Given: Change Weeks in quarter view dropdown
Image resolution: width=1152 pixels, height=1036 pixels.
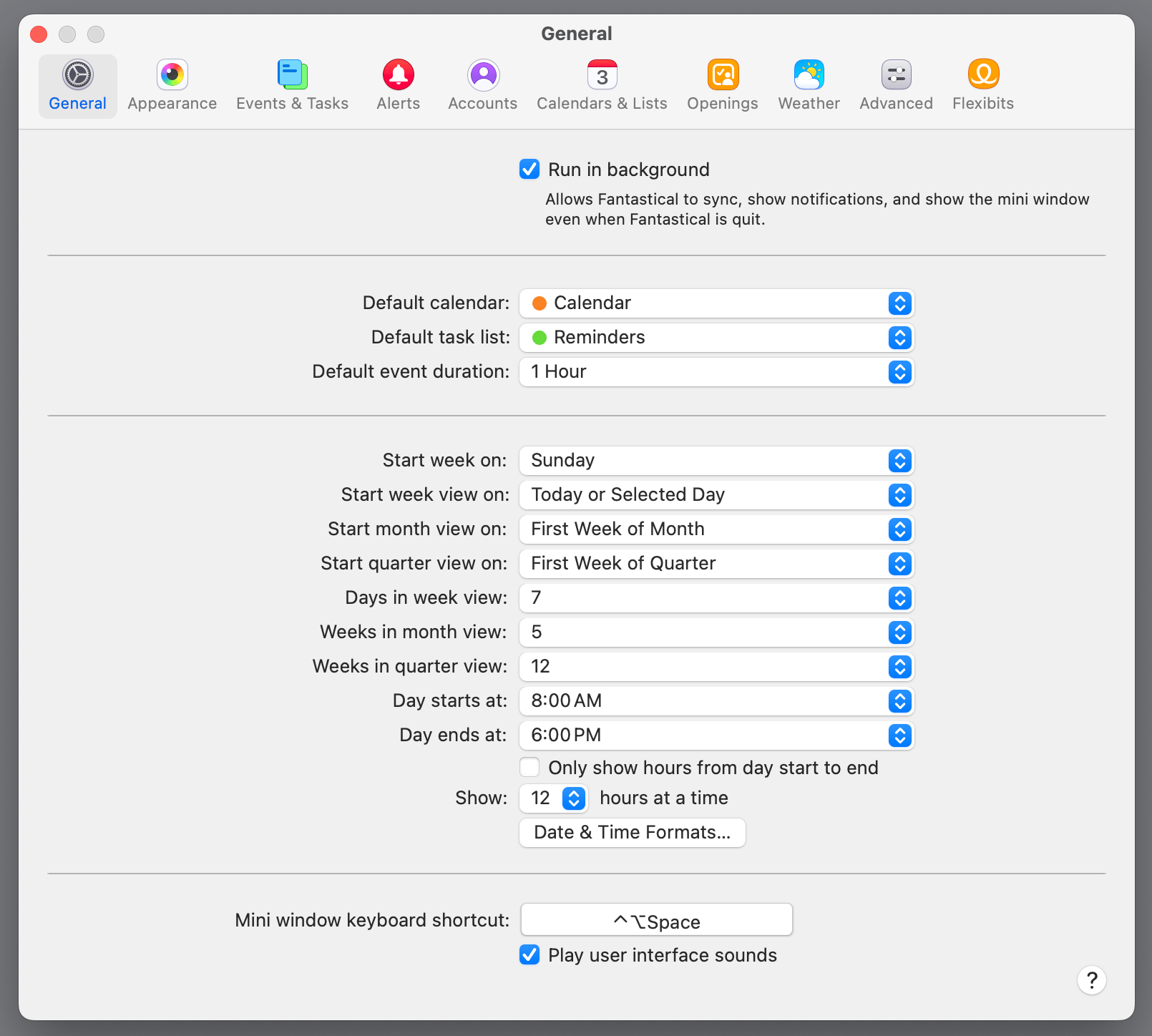Looking at the screenshot, I should tap(716, 667).
